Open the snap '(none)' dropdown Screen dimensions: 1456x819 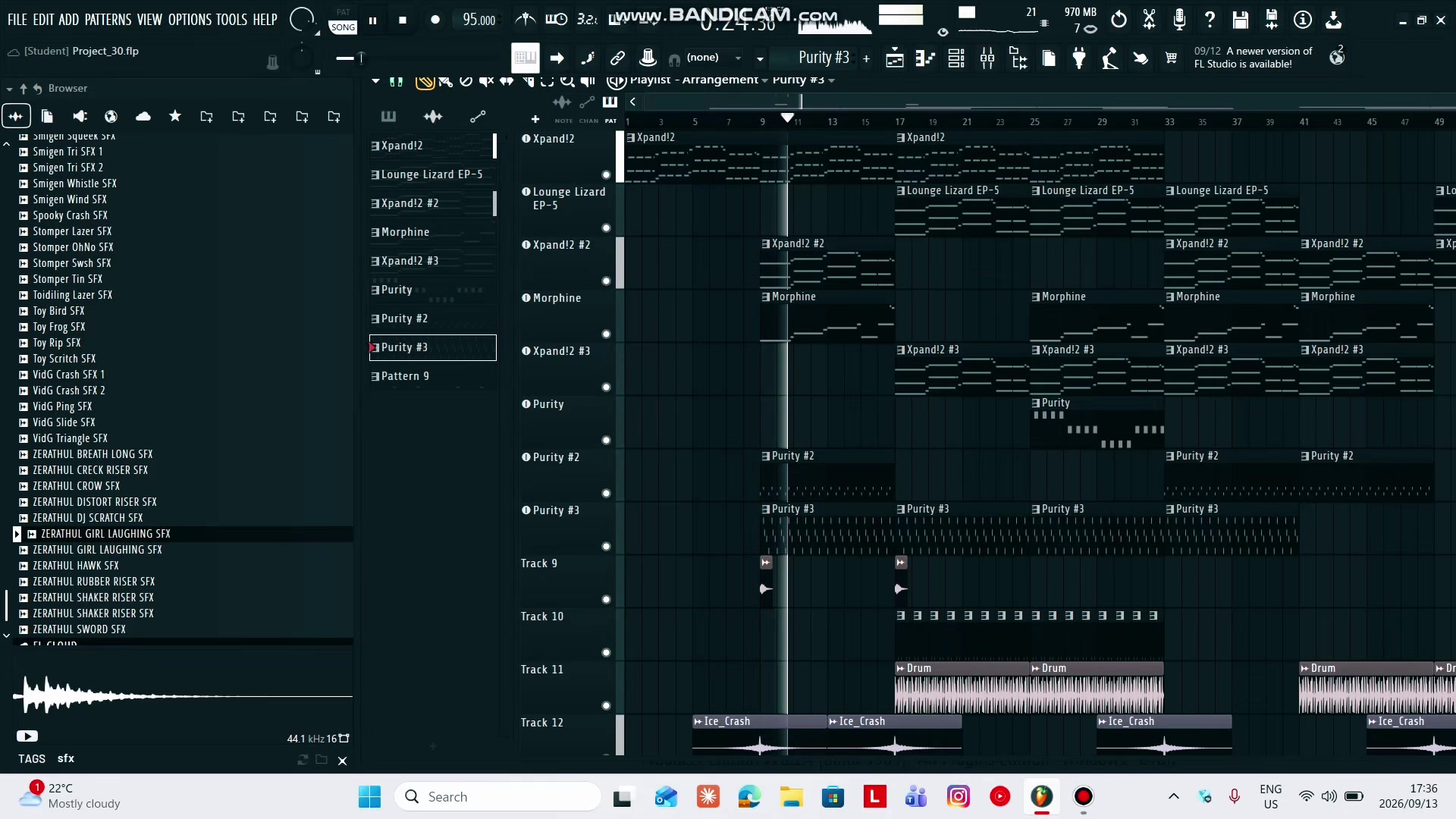(713, 58)
